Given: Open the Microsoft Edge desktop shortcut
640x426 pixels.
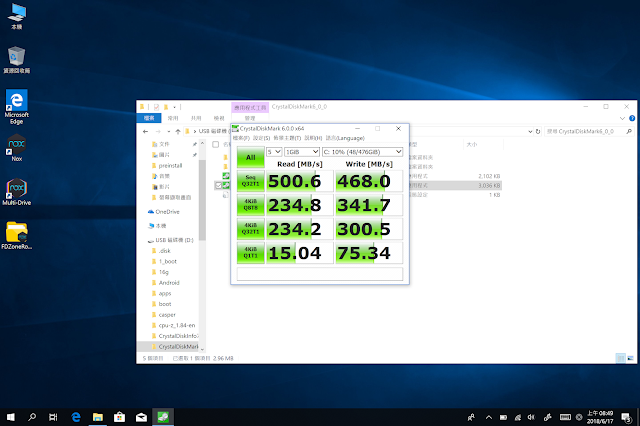Looking at the screenshot, I should pos(16,107).
